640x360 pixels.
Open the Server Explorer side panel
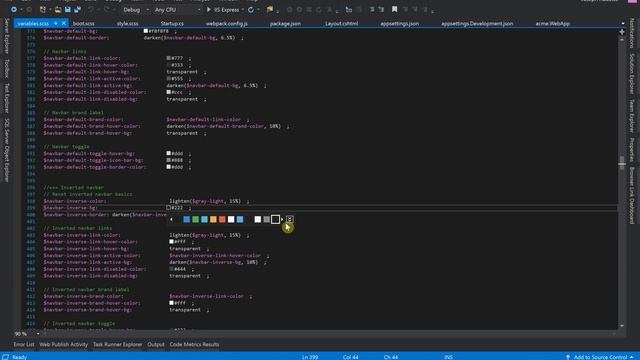[x=6, y=36]
